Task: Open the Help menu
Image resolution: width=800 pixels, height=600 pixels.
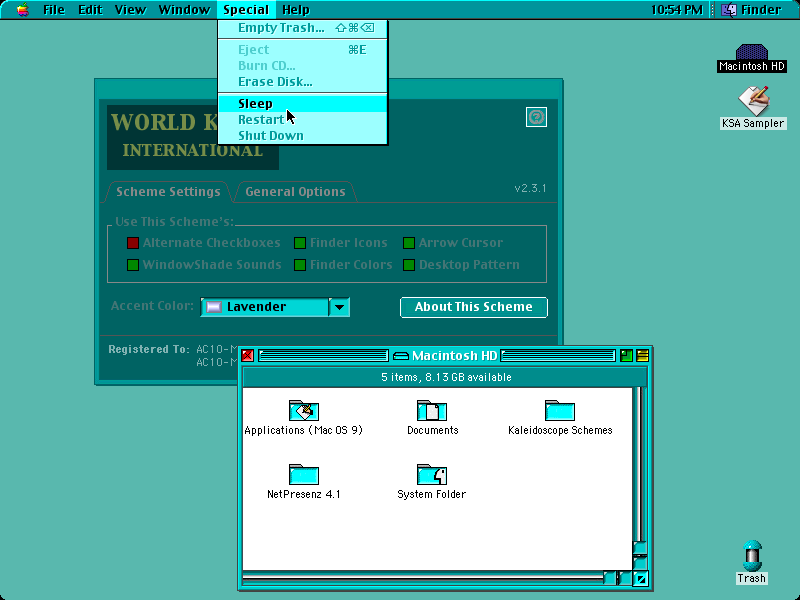Action: (296, 10)
